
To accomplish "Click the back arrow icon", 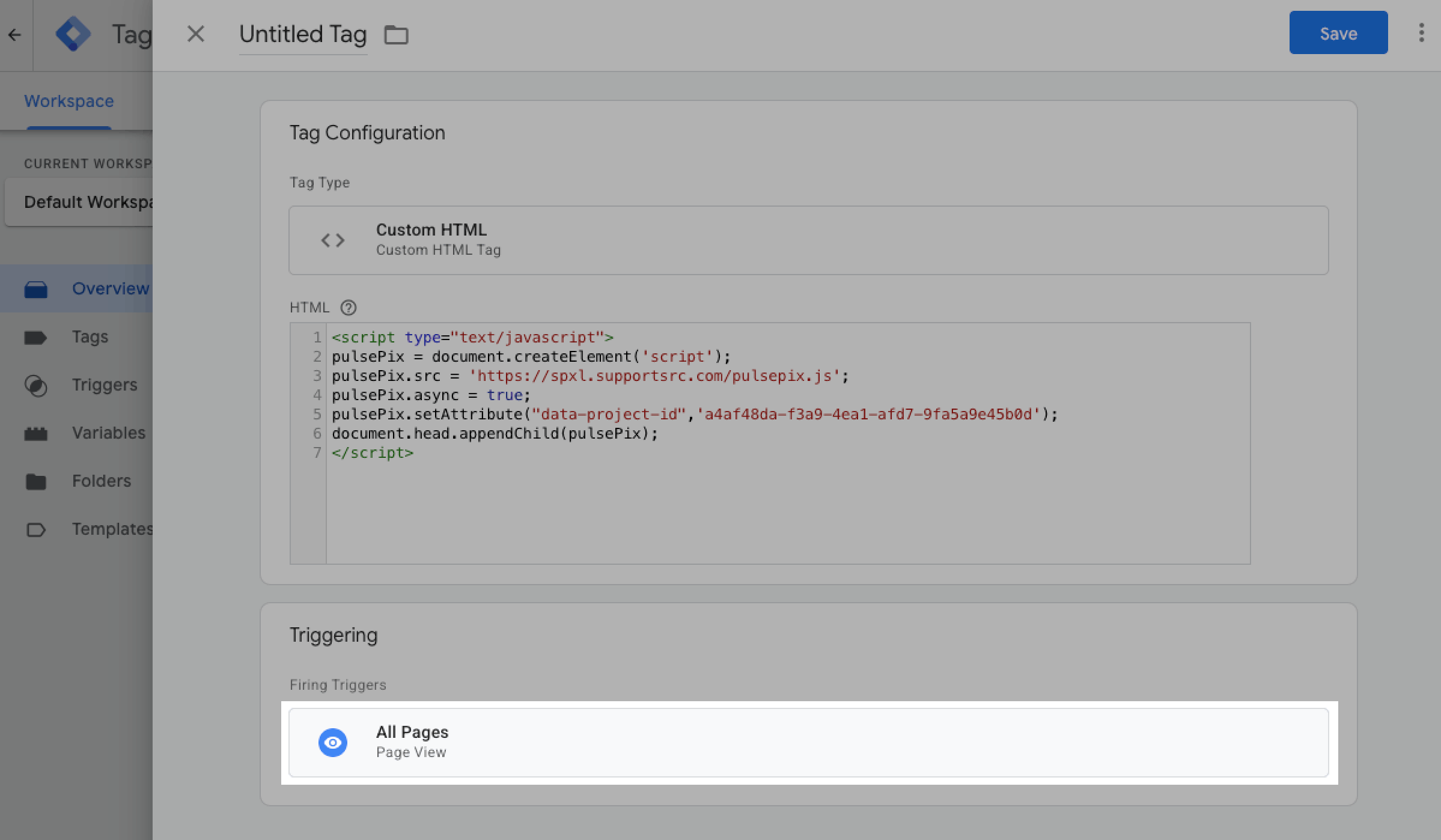I will click(x=14, y=35).
